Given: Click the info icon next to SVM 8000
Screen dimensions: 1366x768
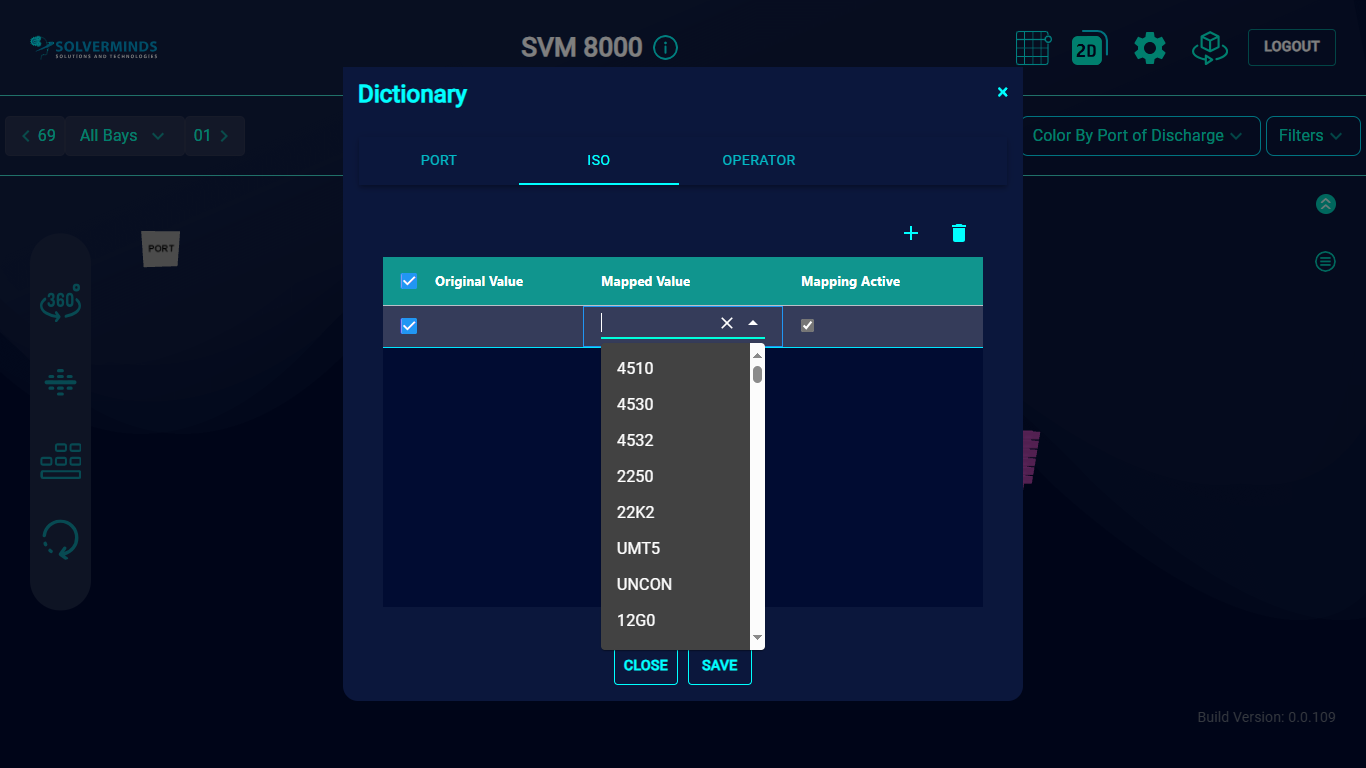Looking at the screenshot, I should pyautogui.click(x=665, y=47).
